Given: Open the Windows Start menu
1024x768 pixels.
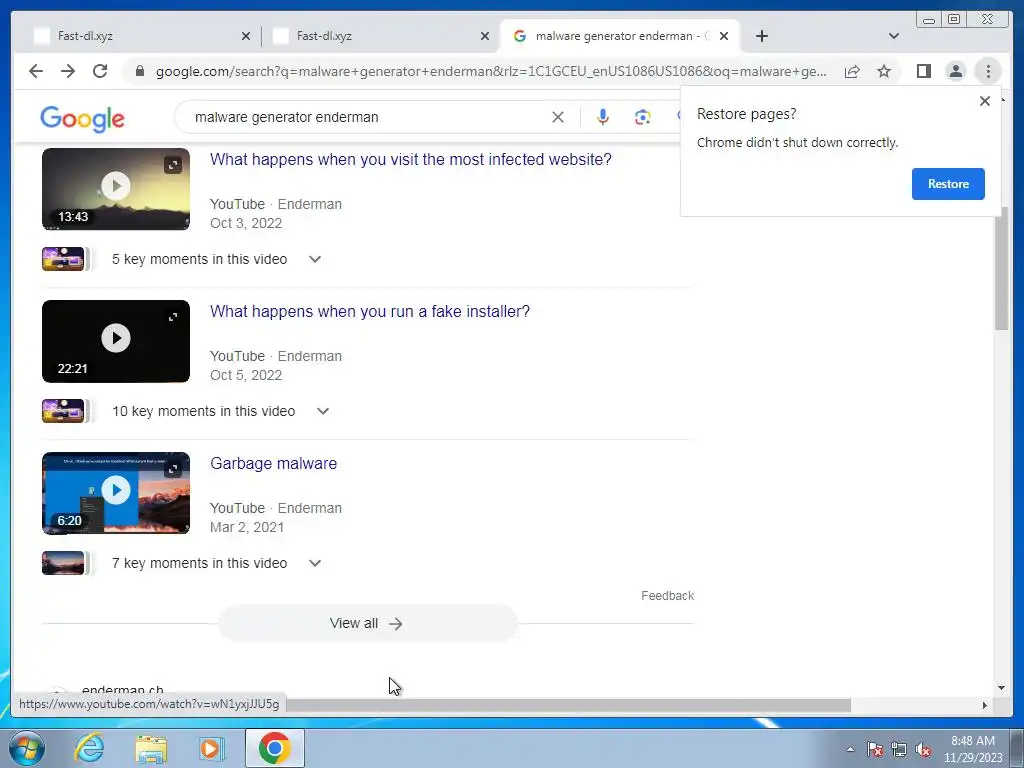Looking at the screenshot, I should (x=25, y=748).
